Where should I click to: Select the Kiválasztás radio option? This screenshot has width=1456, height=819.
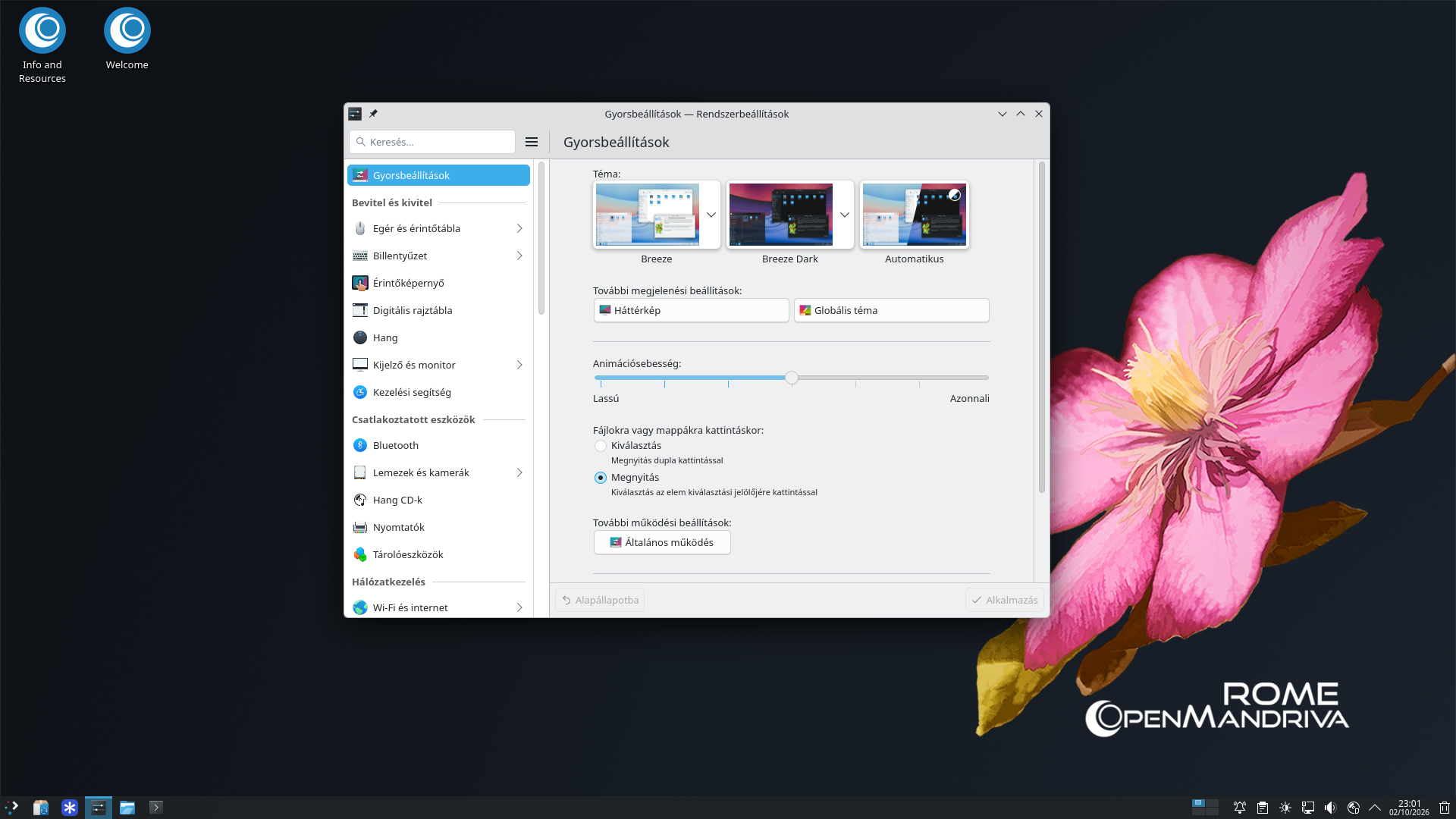(601, 446)
